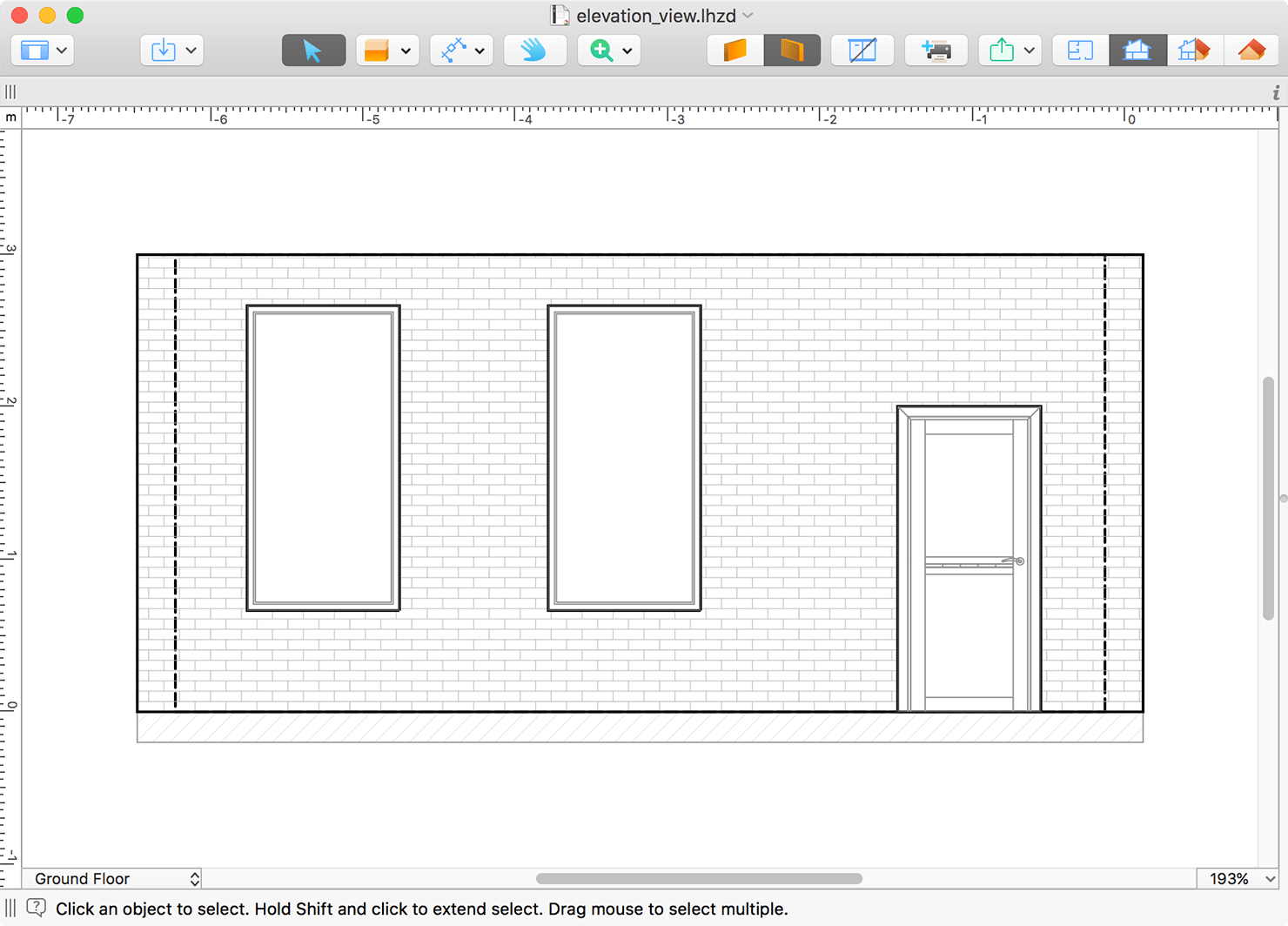Screen dimensions: 1288x926
Task: Switch to the 3D house view
Action: [1251, 50]
